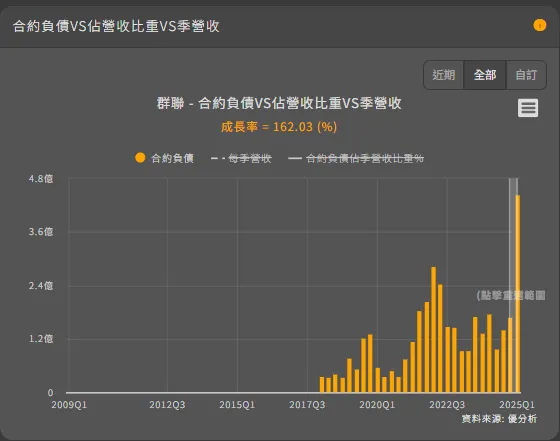Toggle the 合約負債佔季營收比重% legend series

[356, 158]
